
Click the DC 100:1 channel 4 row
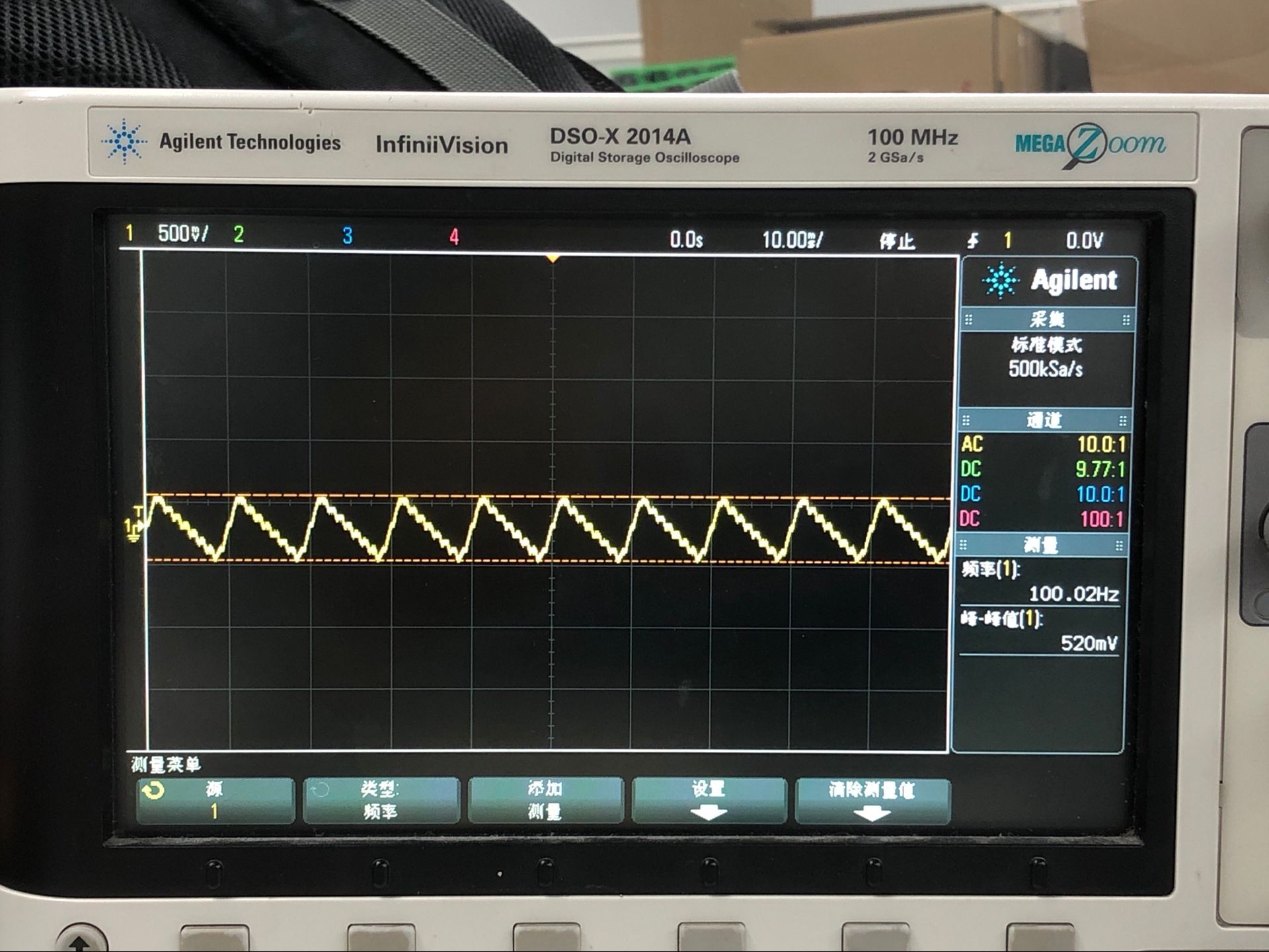[1041, 519]
